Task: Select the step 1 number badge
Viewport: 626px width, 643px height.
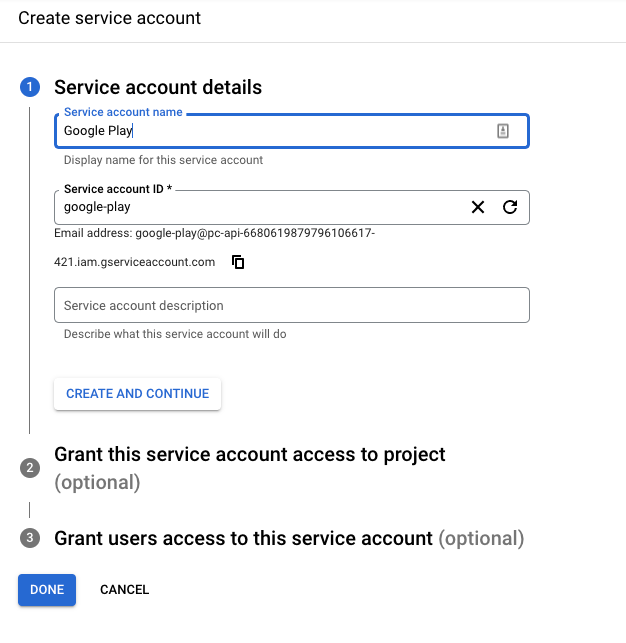Action: pos(30,87)
